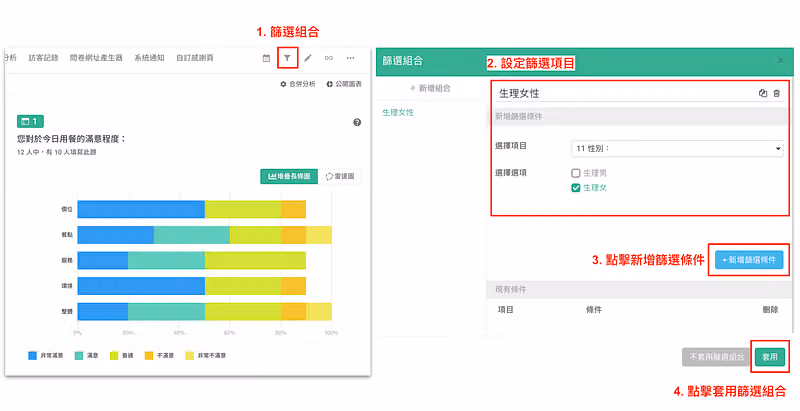Expand the 11 性別 item dropdown
Image resolution: width=800 pixels, height=411 pixels.
point(677,148)
